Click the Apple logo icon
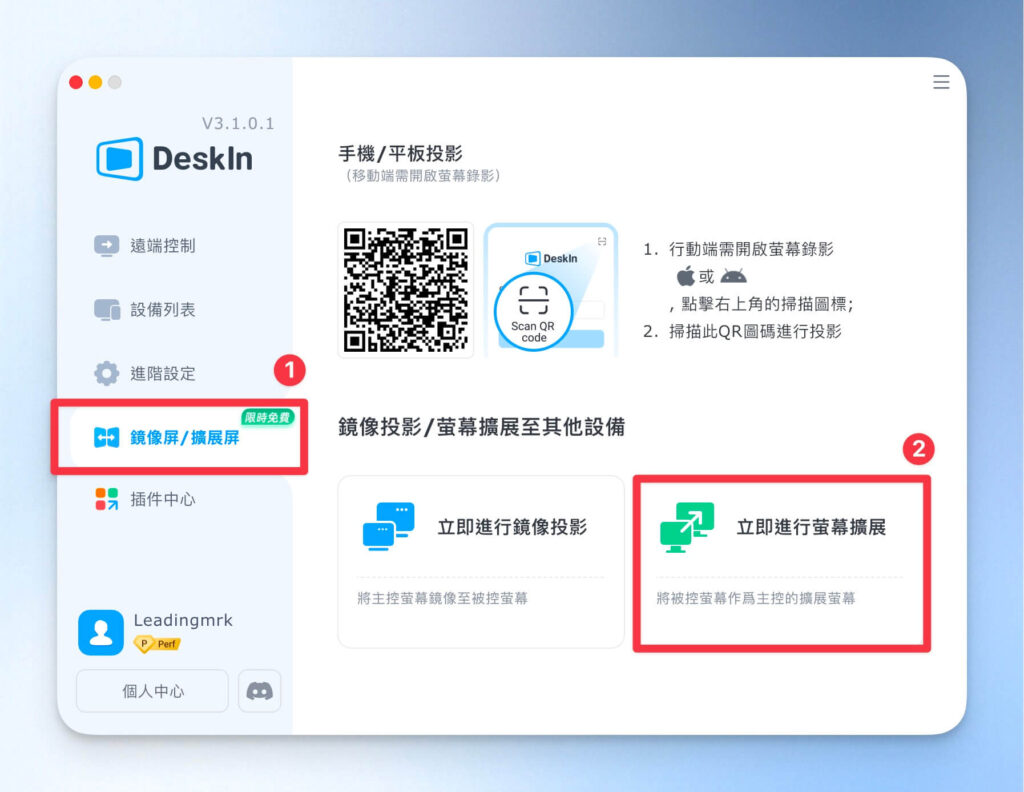Screen dimensions: 1024x792 click(685, 276)
